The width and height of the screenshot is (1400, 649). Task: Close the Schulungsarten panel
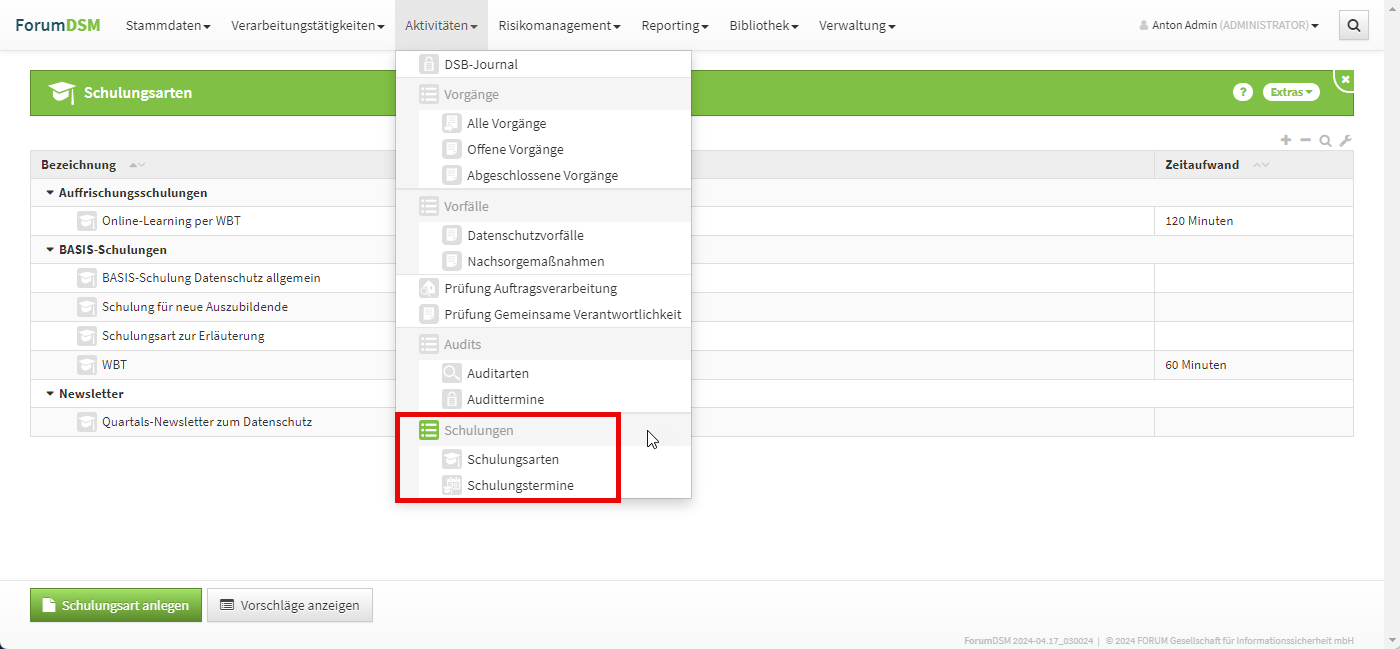click(x=1345, y=79)
